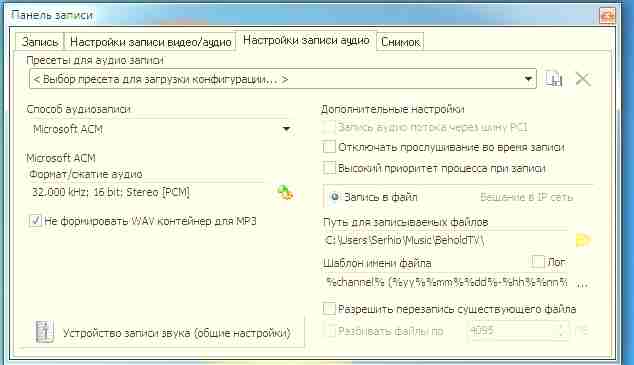Enable Разрешить перезапись существующего файла
634x365 pixels.
tap(329, 309)
